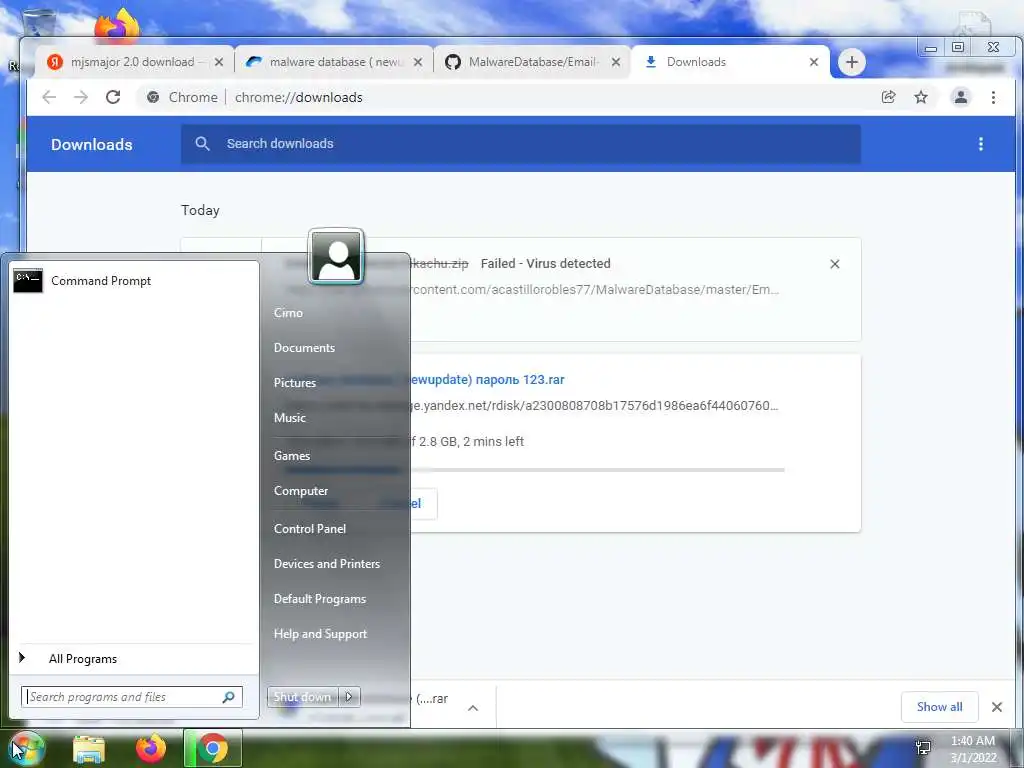
Task: Click the taskbar clock 1:40 AM
Action: pos(973,741)
